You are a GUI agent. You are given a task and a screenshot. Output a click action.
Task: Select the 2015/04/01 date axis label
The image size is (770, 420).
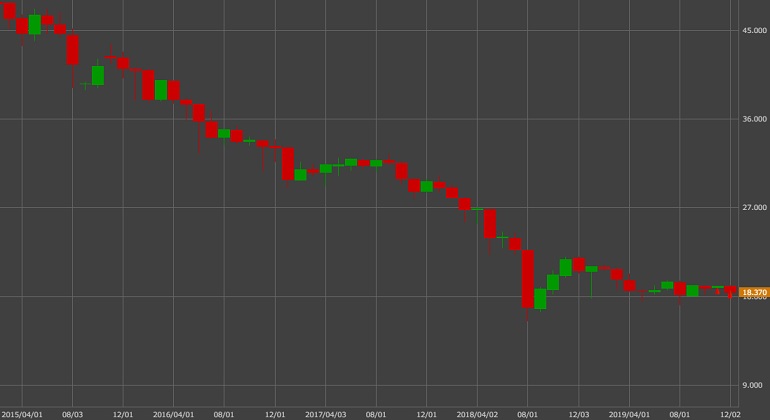tap(22, 415)
